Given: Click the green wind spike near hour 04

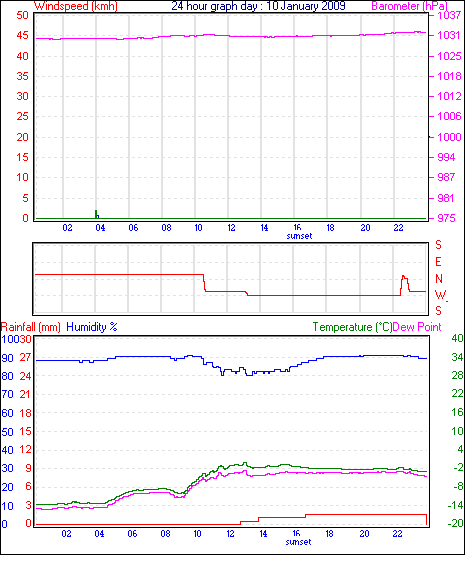Looking at the screenshot, I should (96, 214).
